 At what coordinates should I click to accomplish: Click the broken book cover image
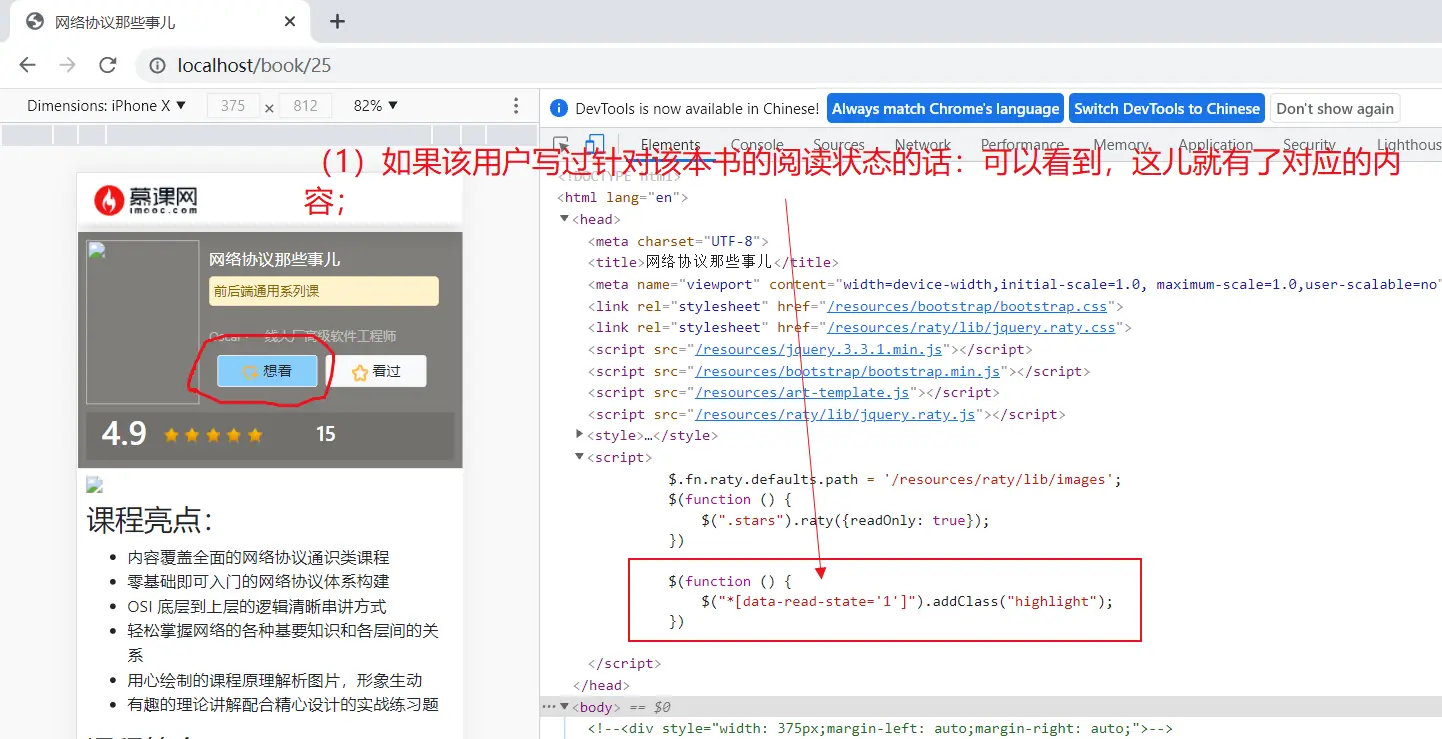point(143,322)
